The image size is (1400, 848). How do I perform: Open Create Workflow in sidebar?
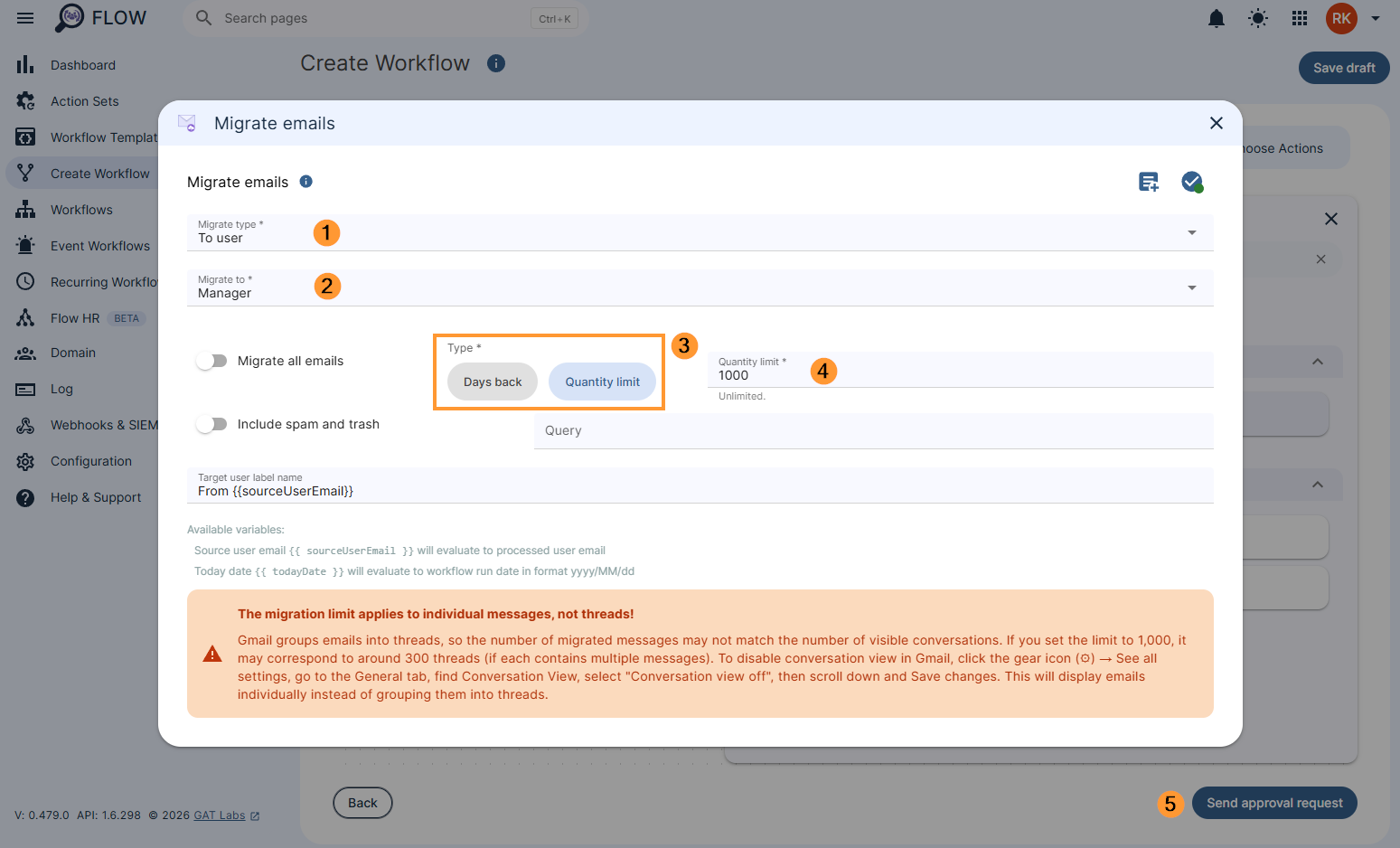coord(81,174)
